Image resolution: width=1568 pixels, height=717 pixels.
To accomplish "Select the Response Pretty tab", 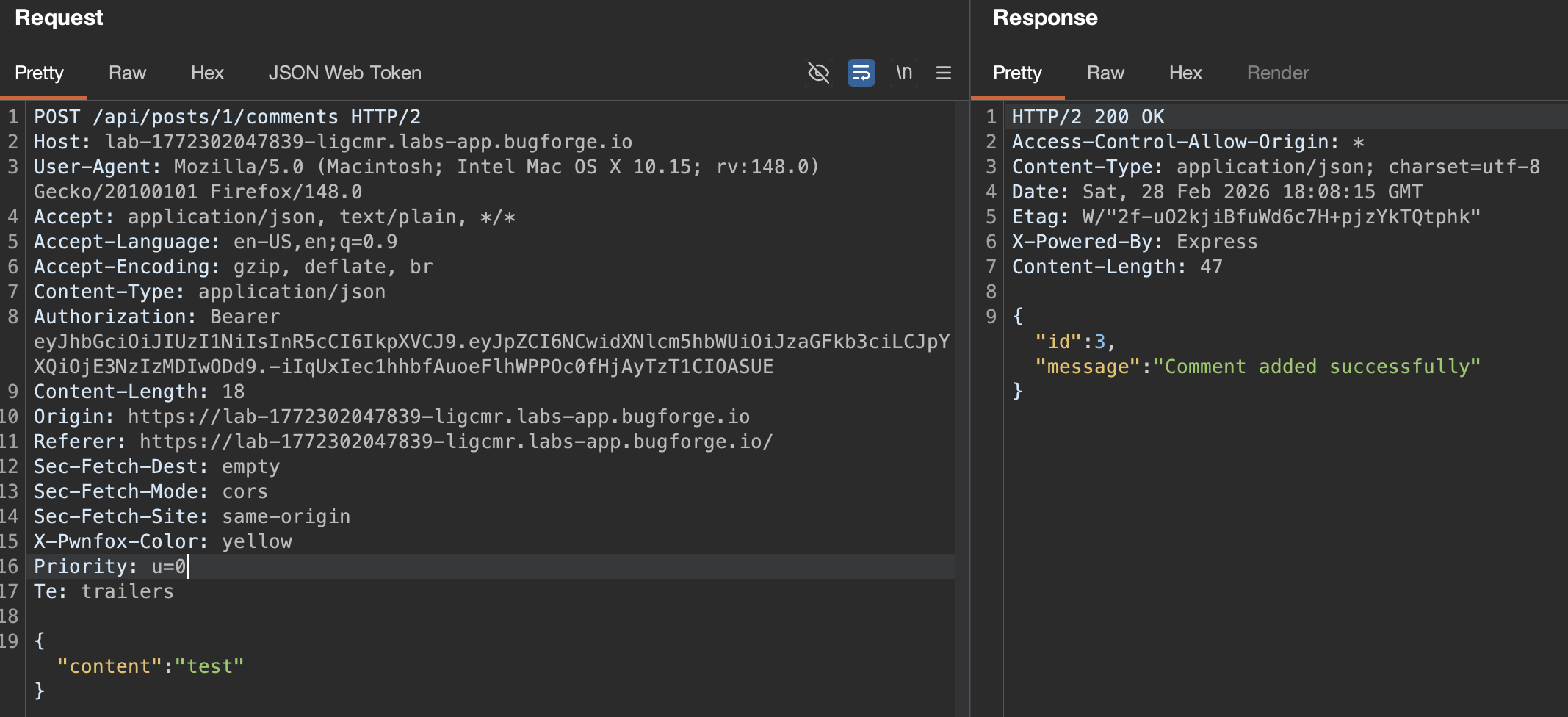I will (1017, 73).
